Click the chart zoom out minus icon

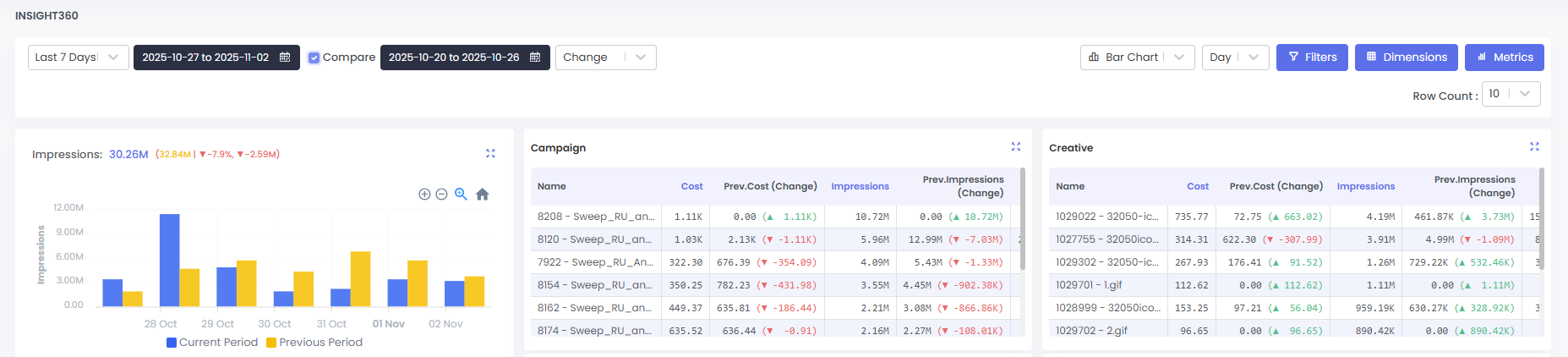coord(441,195)
